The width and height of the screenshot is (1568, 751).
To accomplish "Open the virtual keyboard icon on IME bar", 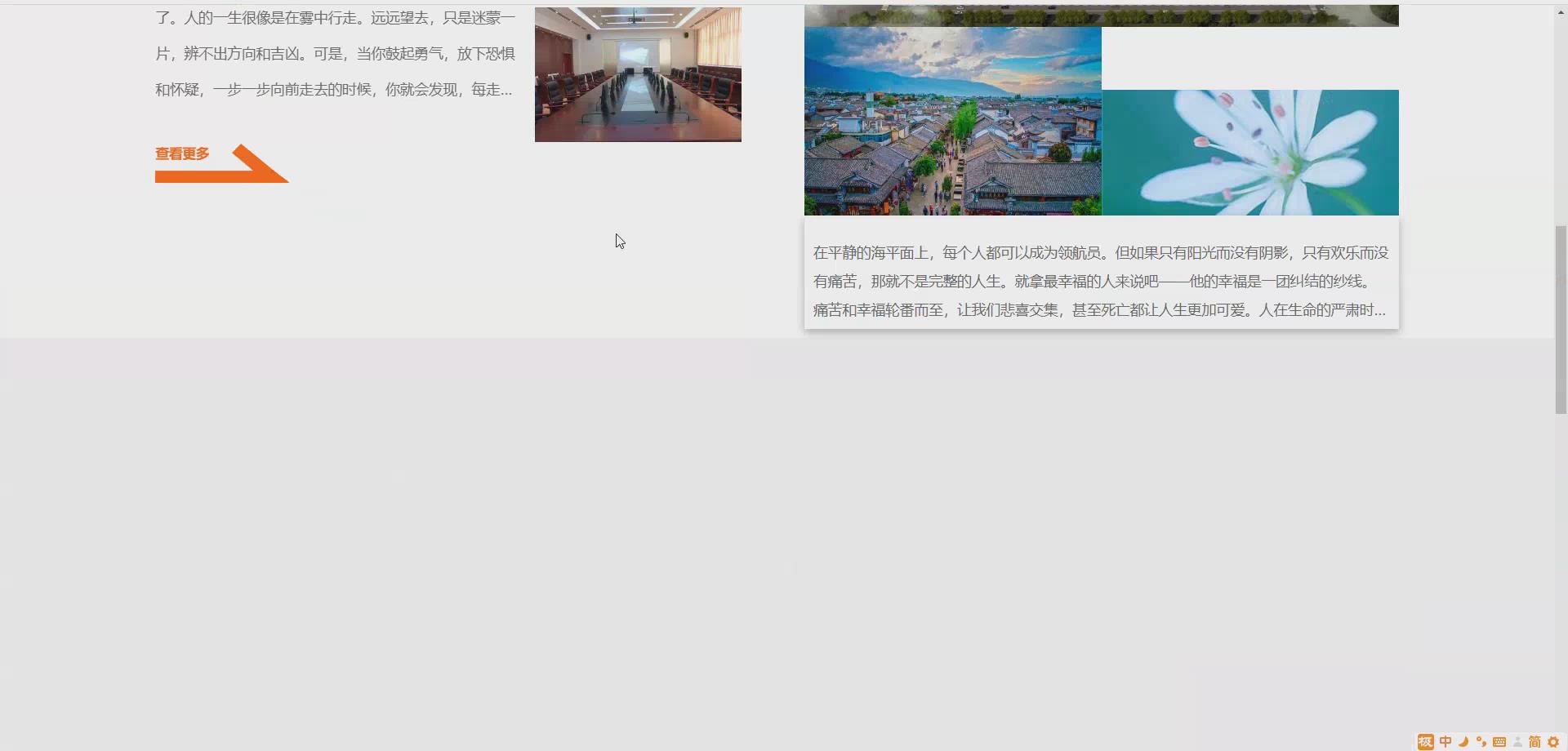I will [x=1500, y=742].
